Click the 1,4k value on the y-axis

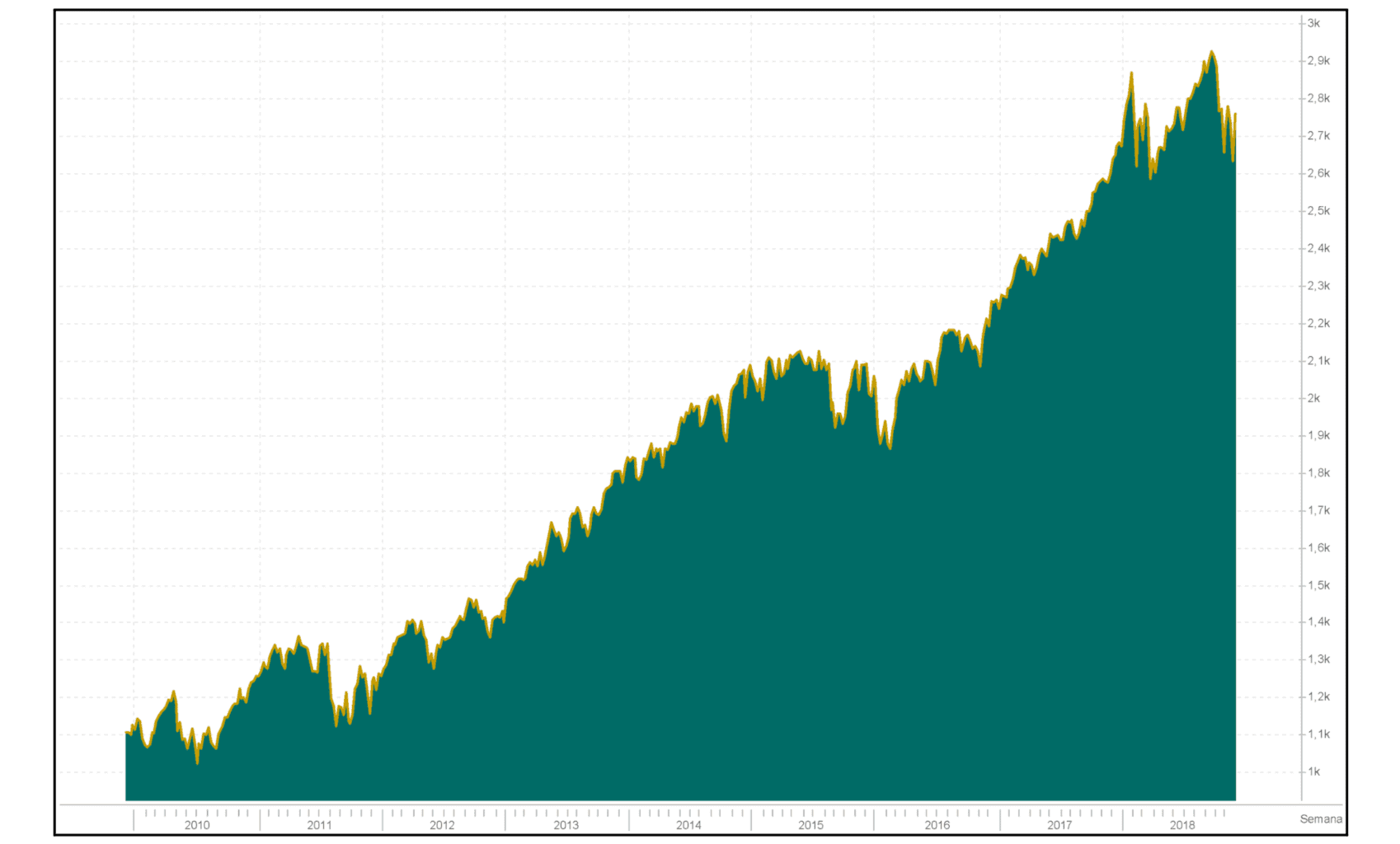1319,622
